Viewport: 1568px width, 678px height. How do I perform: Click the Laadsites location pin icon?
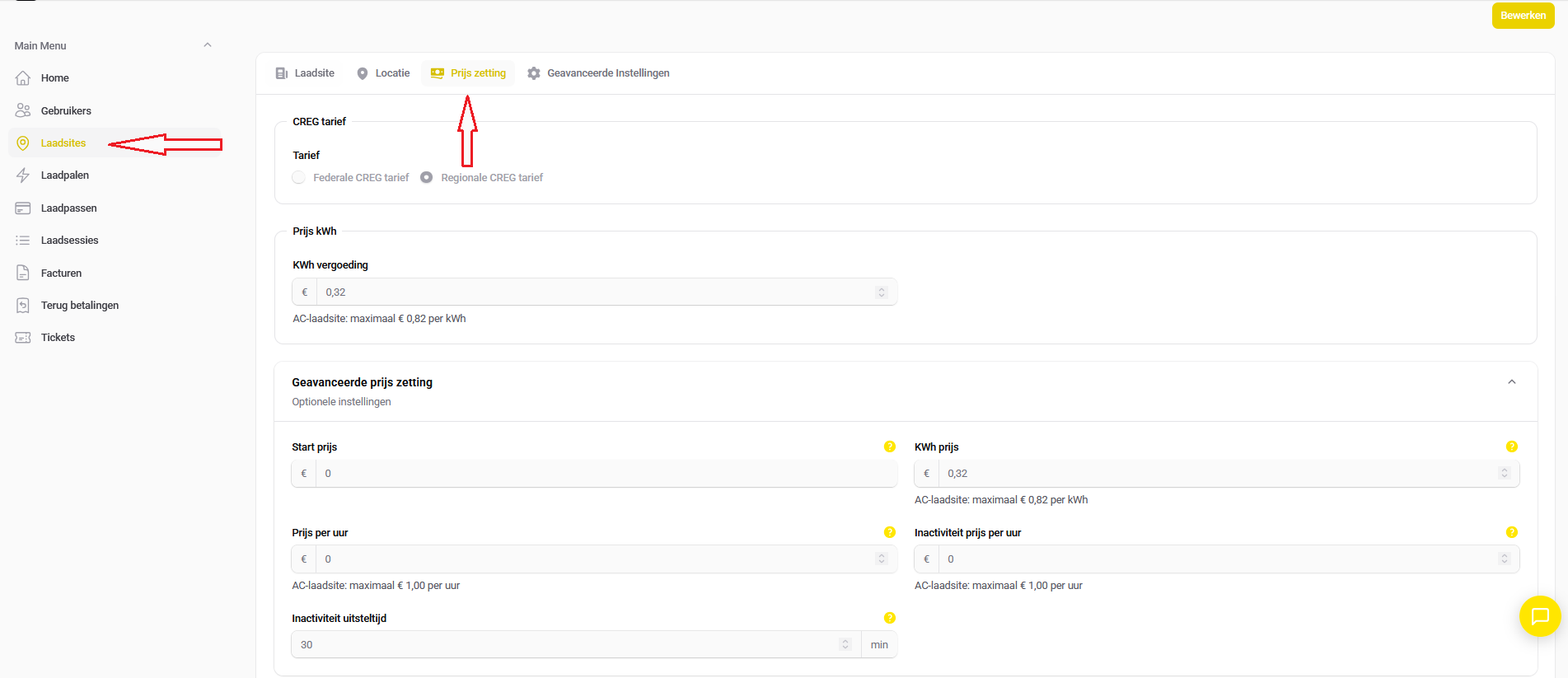point(23,143)
